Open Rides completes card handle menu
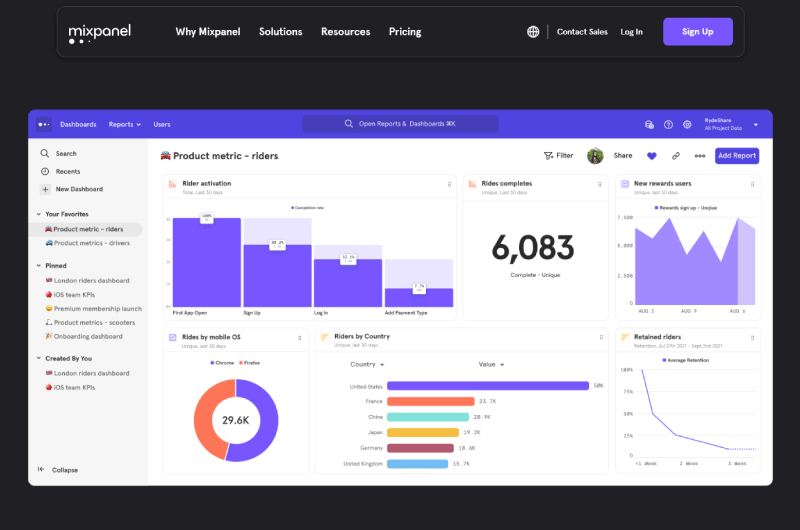This screenshot has width=800, height=530. click(599, 184)
